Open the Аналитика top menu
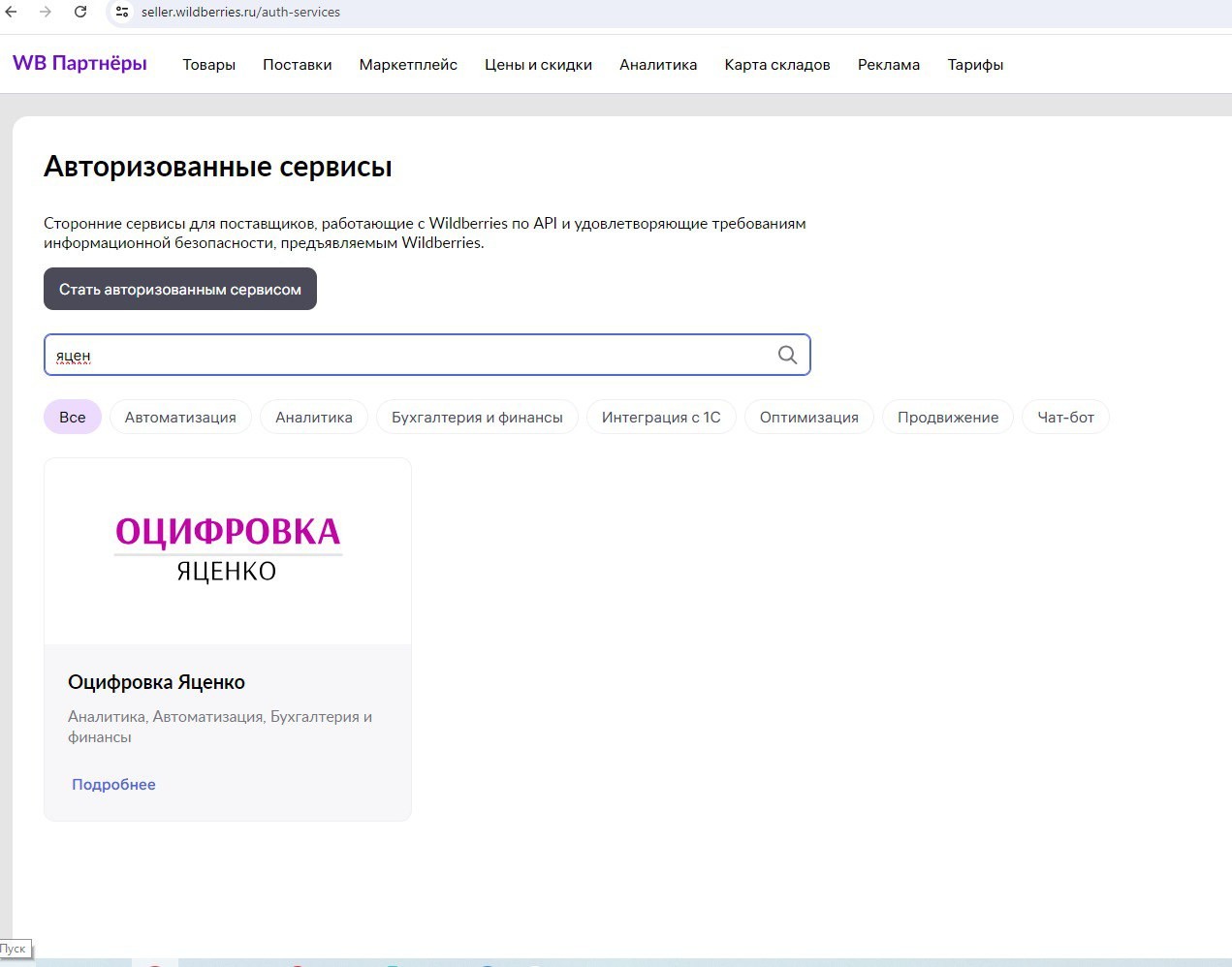Image resolution: width=1232 pixels, height=967 pixels. pyautogui.click(x=658, y=65)
